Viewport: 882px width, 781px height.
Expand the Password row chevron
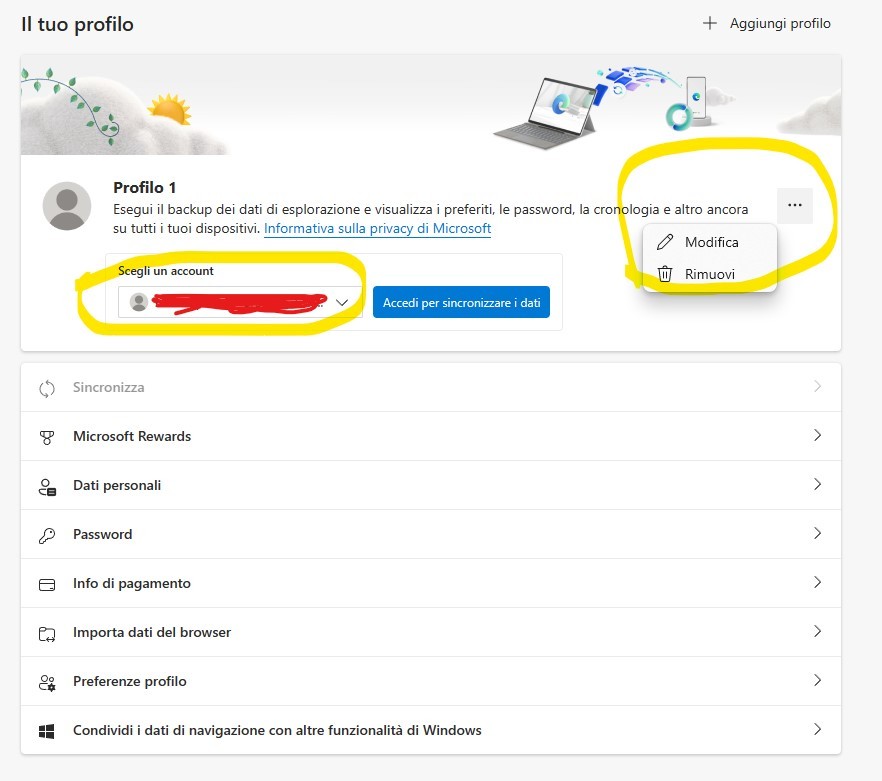click(x=817, y=533)
